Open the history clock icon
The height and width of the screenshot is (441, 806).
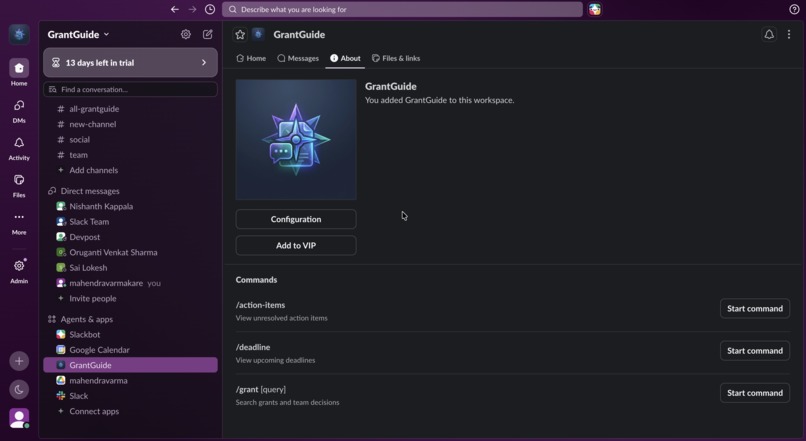210,9
